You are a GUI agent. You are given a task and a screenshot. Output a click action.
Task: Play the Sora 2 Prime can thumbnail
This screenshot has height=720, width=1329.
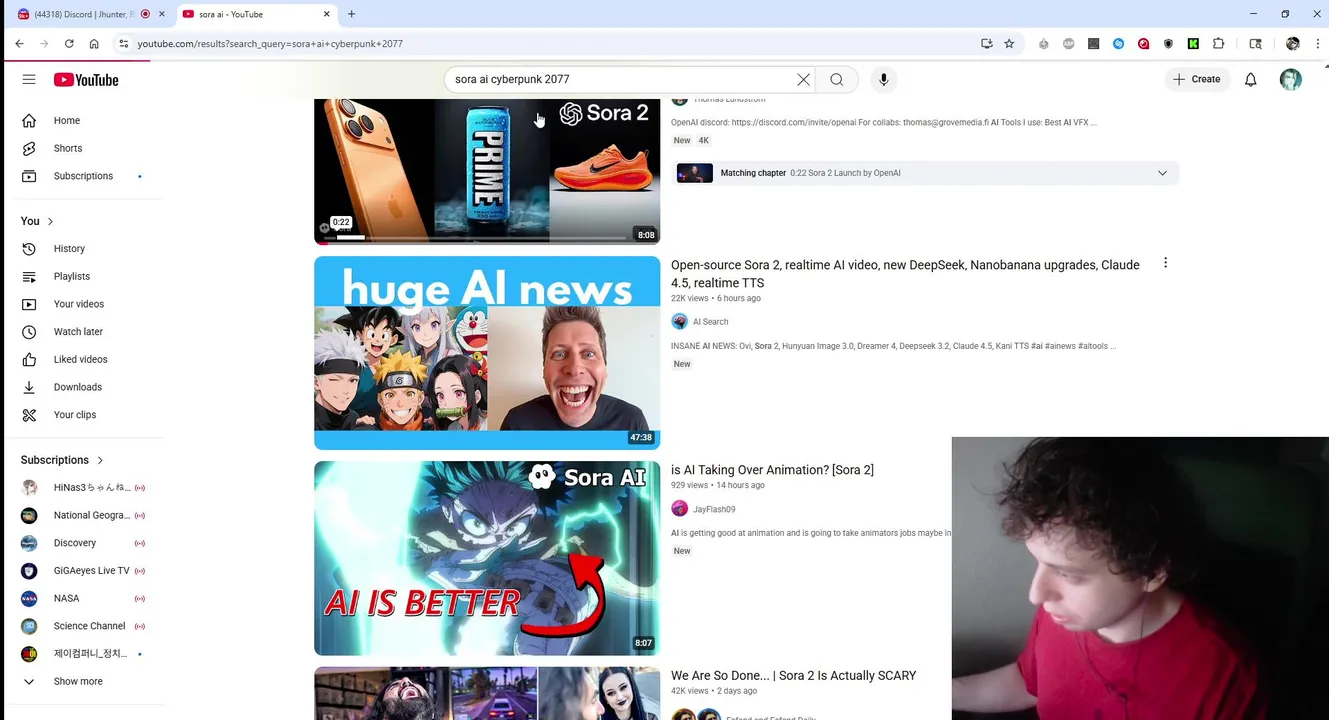[x=487, y=170]
